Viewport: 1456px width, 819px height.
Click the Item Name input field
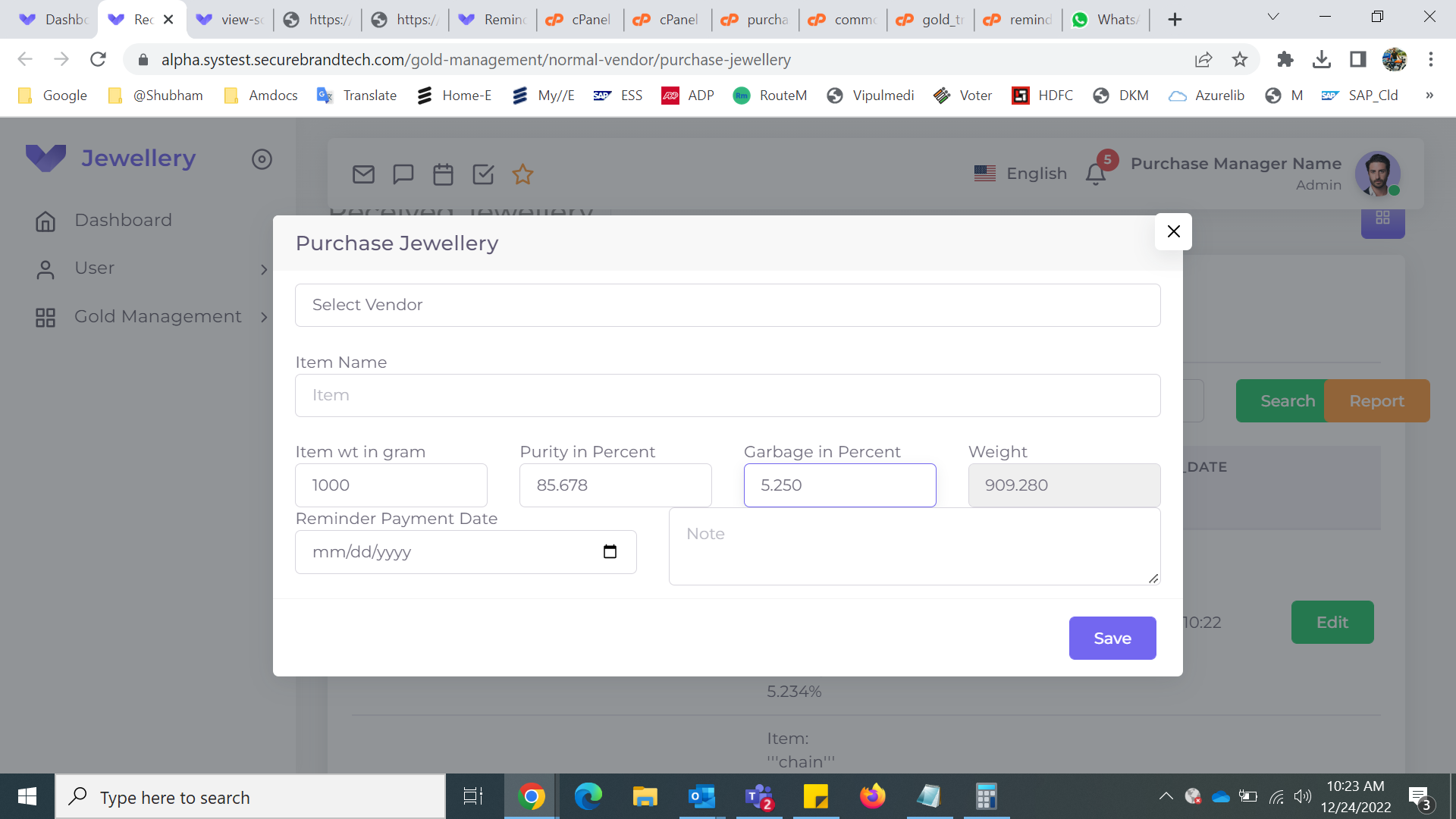(x=727, y=395)
